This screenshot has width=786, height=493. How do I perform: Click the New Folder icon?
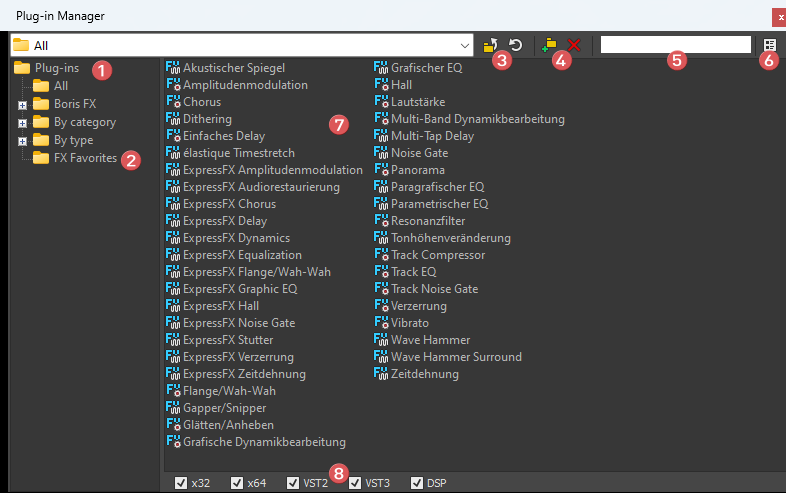click(x=549, y=45)
